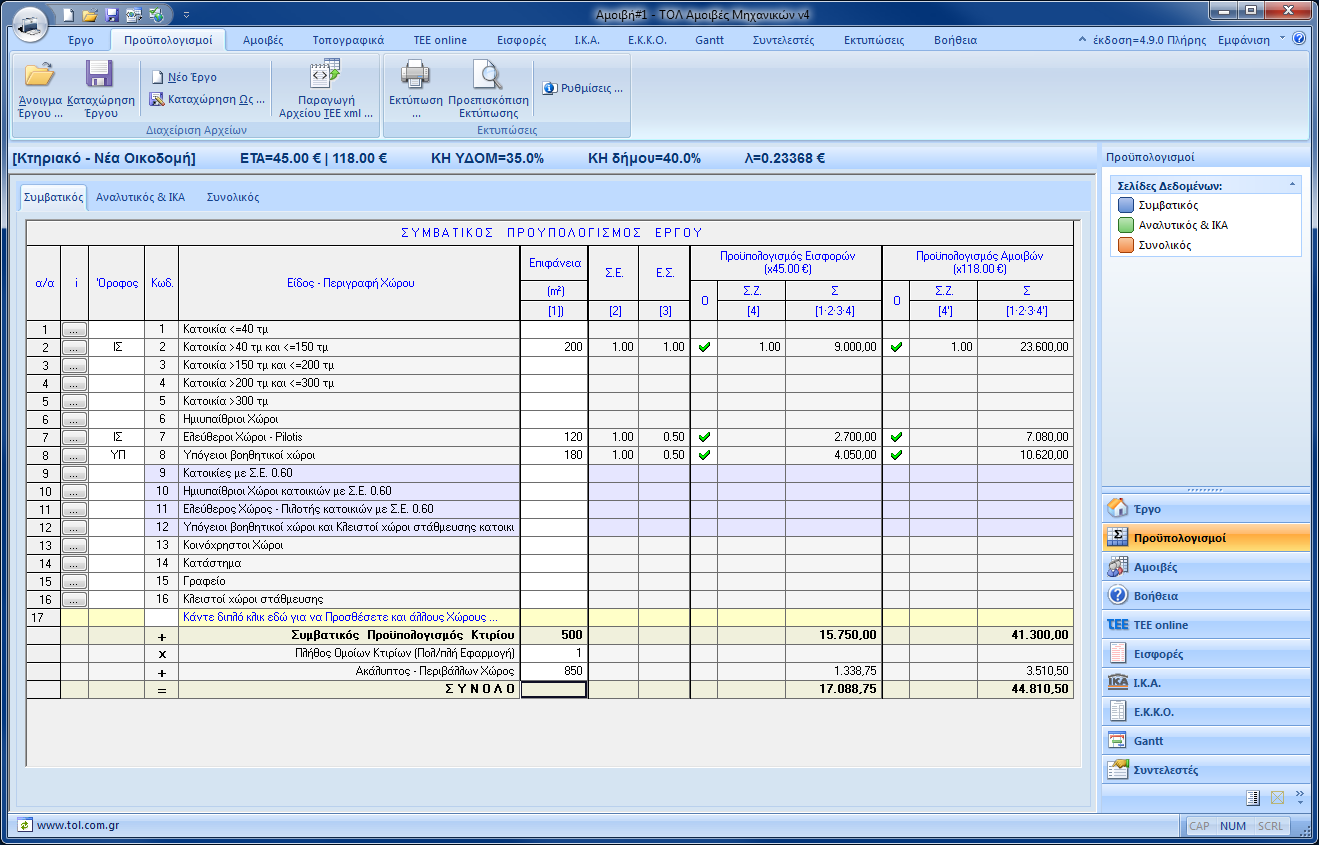
Task: Open Βοήθεια in the side navigation
Action: point(1204,596)
